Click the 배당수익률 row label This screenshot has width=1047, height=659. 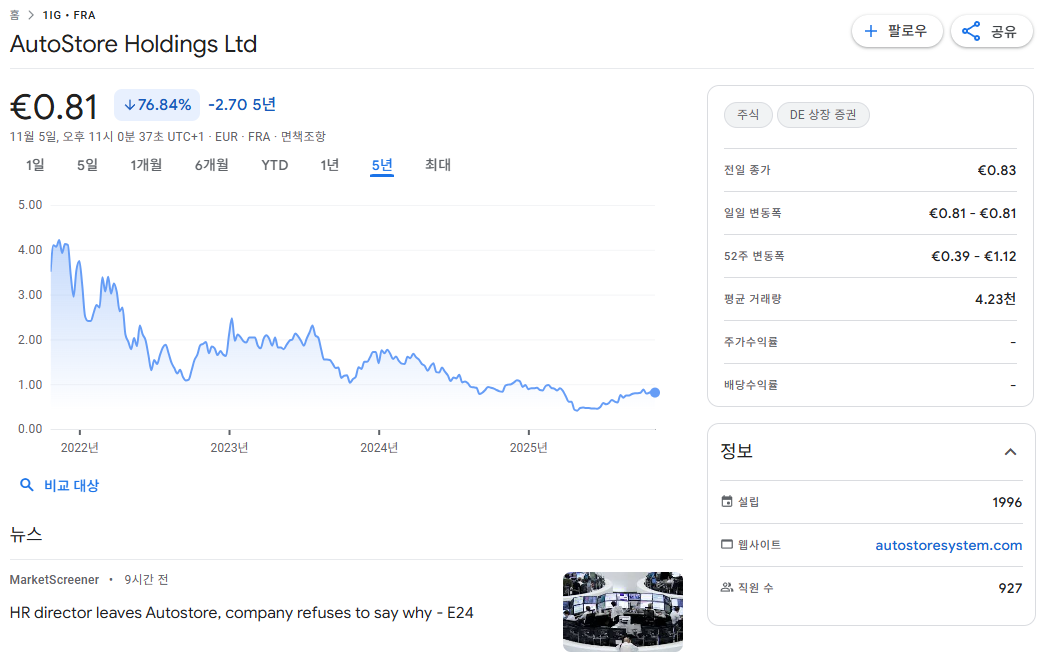(x=751, y=385)
